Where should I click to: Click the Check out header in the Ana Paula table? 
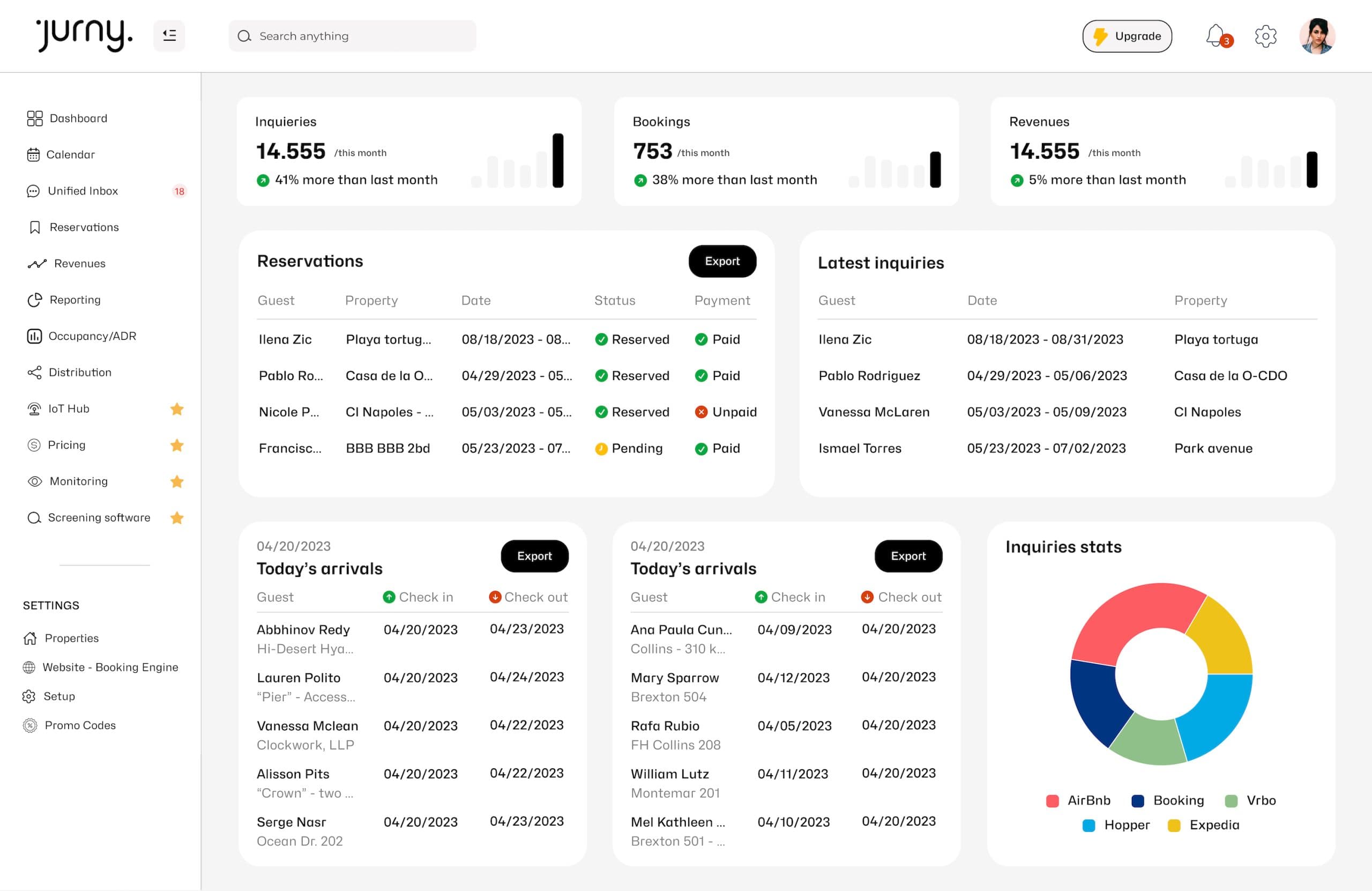pos(901,597)
